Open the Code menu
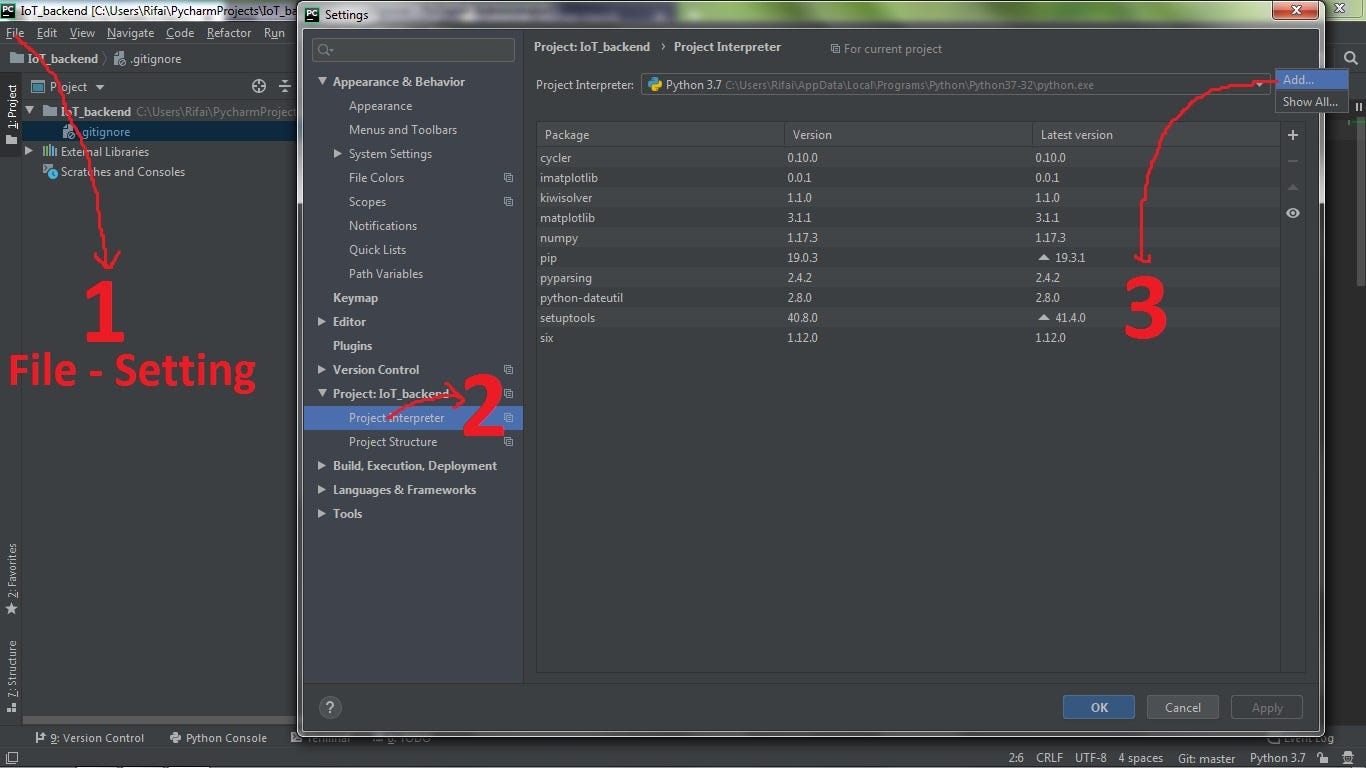 pos(180,33)
